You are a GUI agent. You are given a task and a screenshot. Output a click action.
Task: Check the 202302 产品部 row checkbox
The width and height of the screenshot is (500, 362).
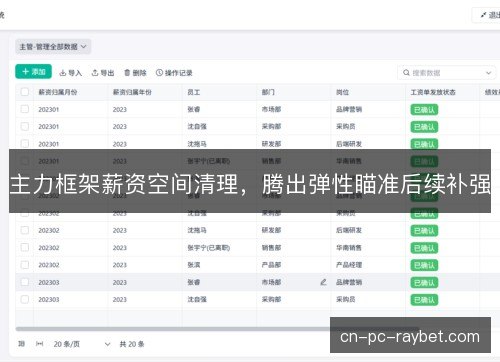(25, 265)
